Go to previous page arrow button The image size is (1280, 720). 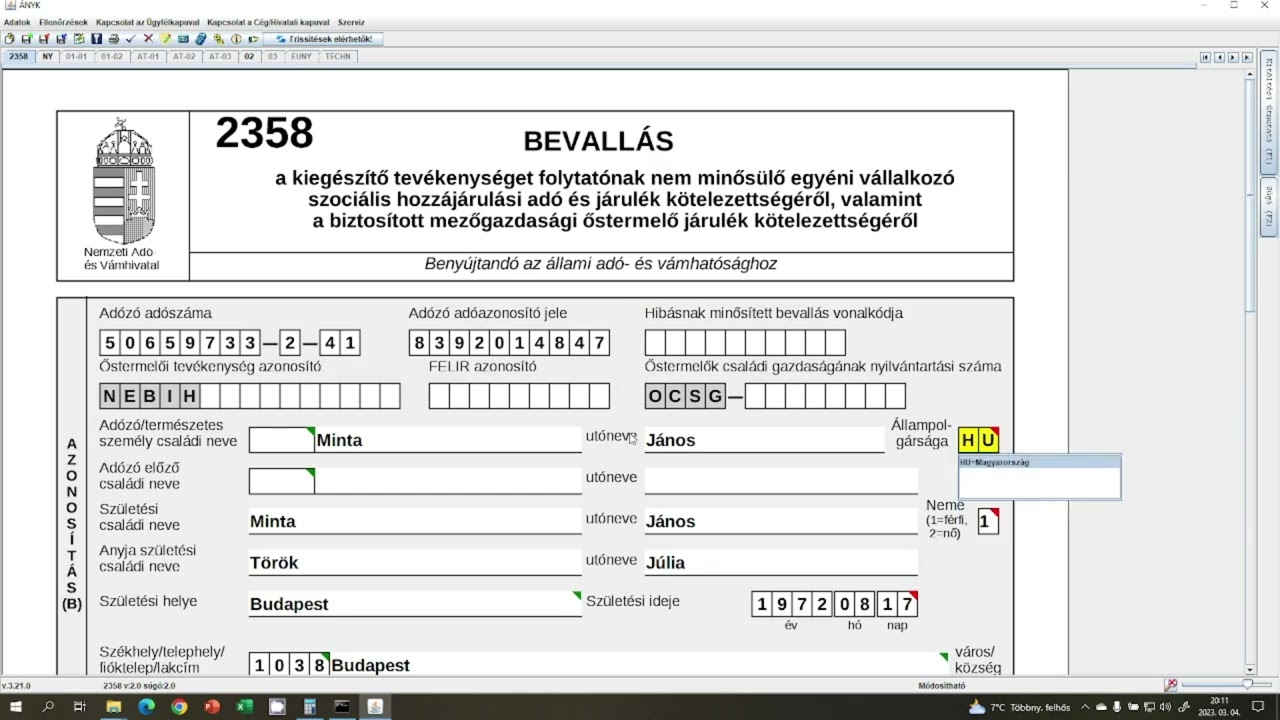[1220, 58]
